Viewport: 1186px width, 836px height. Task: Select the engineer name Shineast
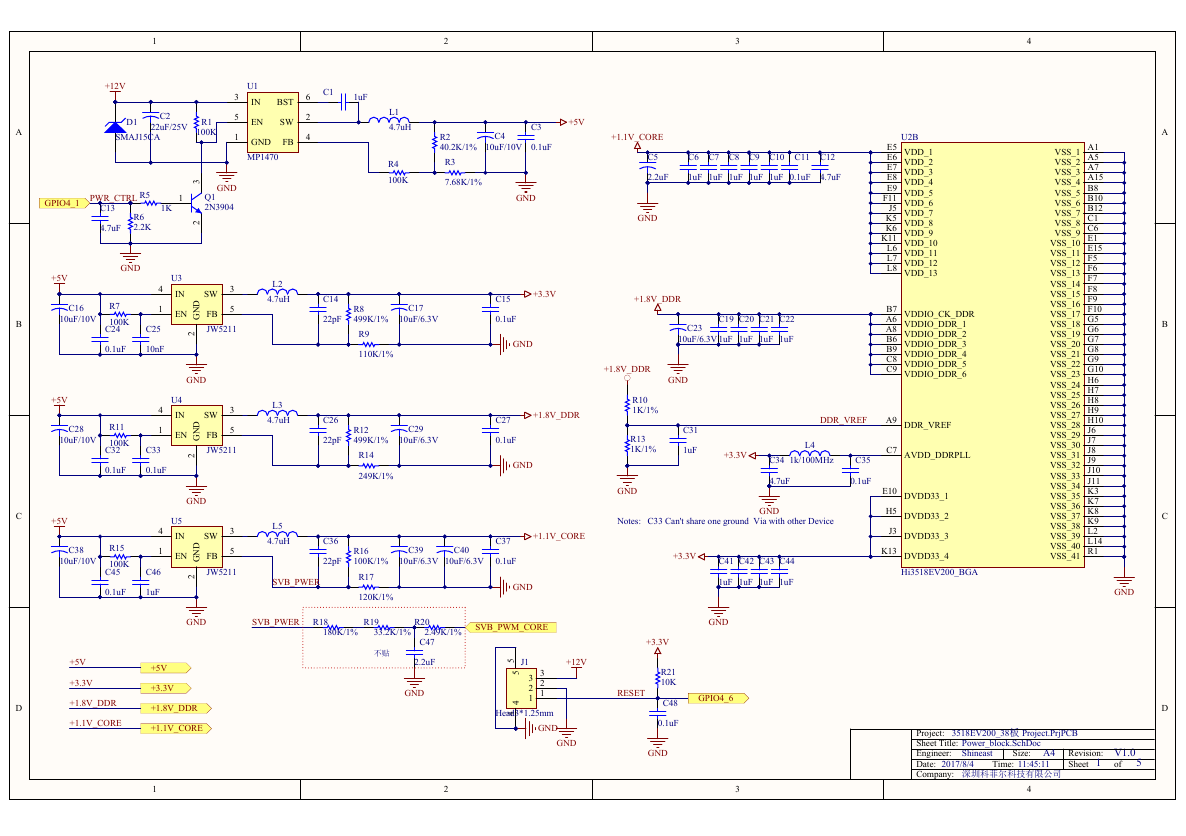pyautogui.click(x=976, y=754)
